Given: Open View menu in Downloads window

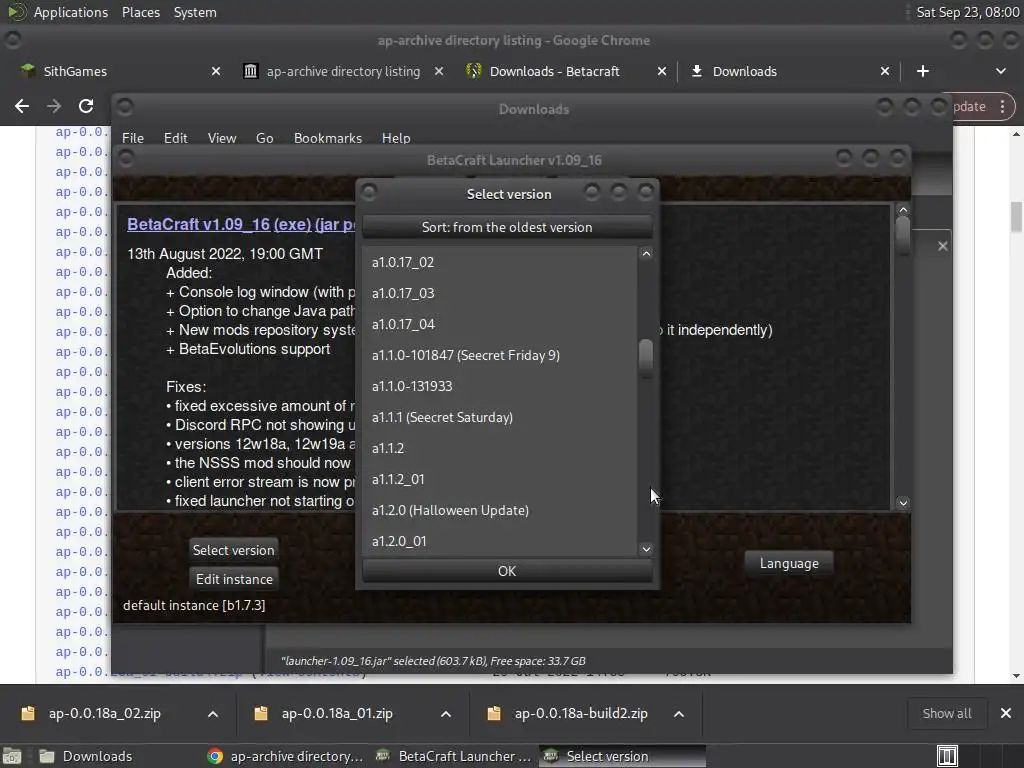Looking at the screenshot, I should coord(221,138).
